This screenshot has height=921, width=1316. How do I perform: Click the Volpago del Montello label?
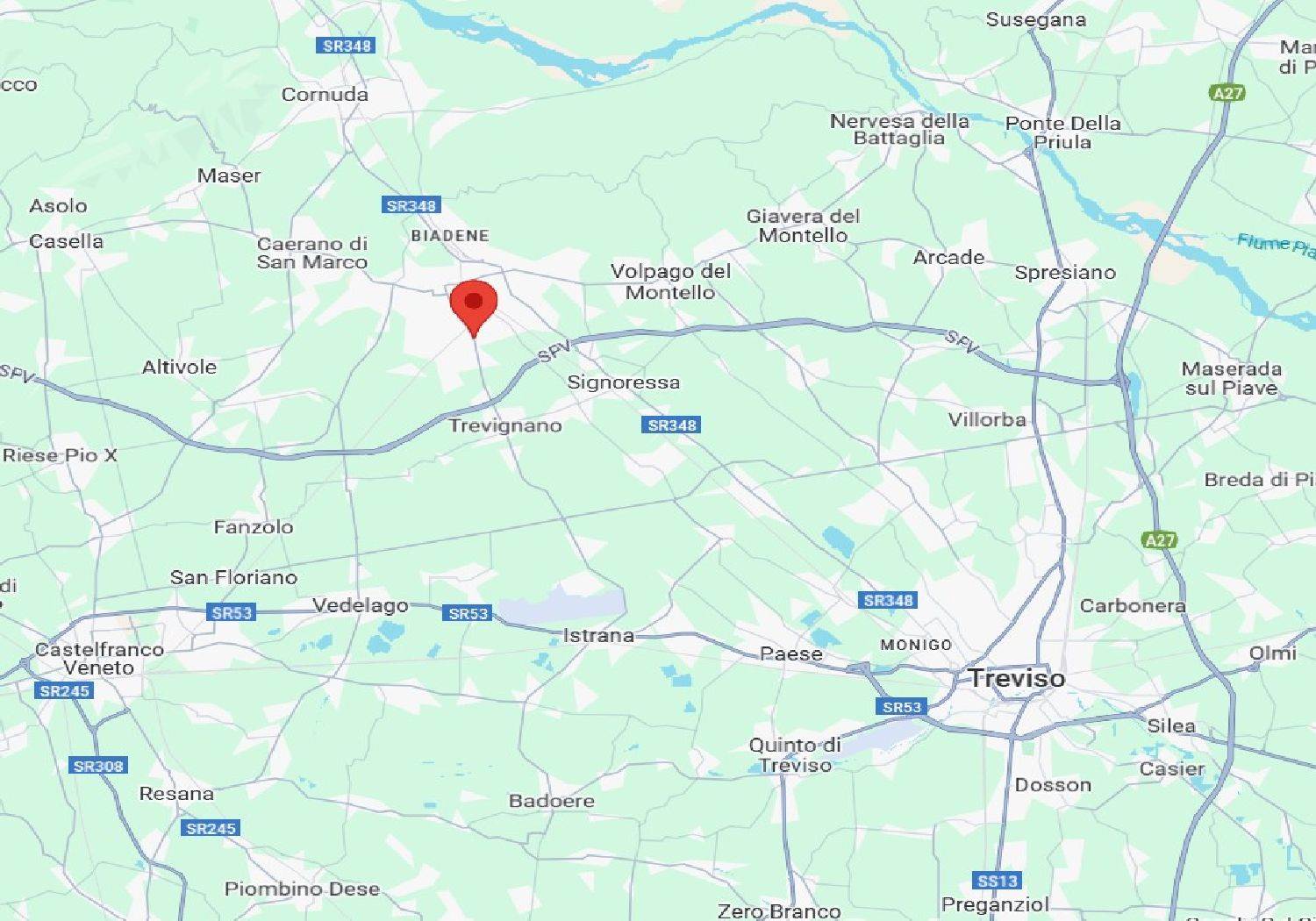click(x=670, y=282)
